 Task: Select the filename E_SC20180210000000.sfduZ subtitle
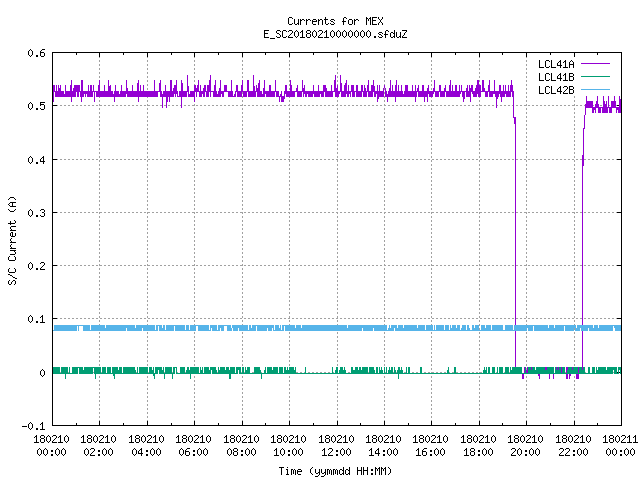pyautogui.click(x=335, y=34)
